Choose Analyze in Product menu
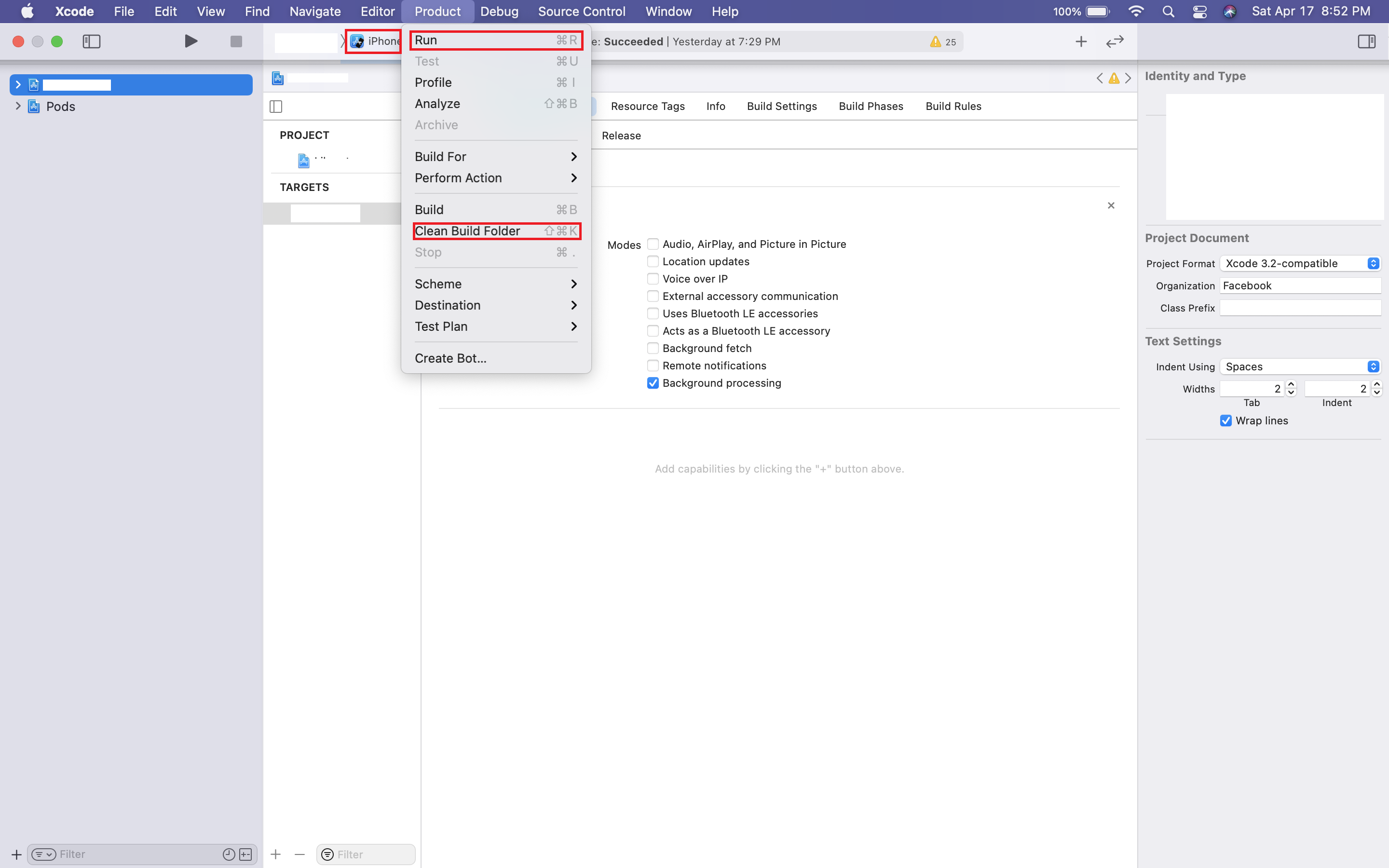Image resolution: width=1389 pixels, height=868 pixels. (496, 104)
